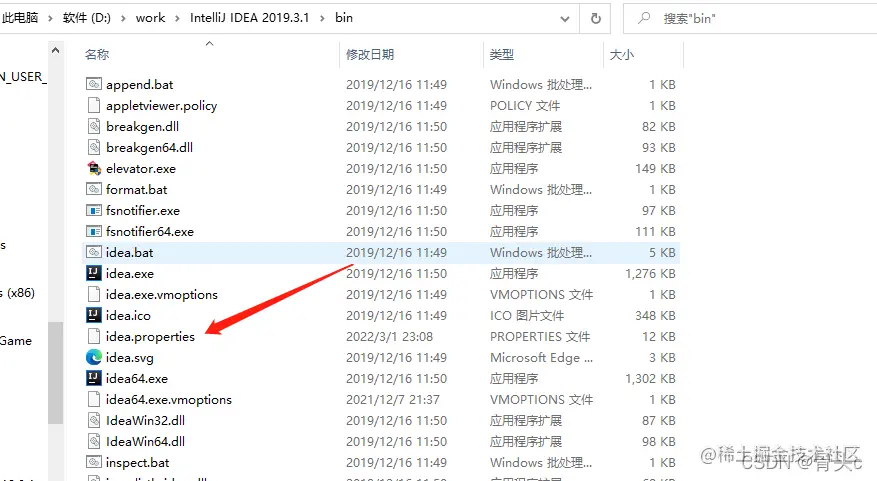Viewport: 877px width, 481px height.
Task: Click the navigation pane scroll up arrow
Action: pos(55,51)
